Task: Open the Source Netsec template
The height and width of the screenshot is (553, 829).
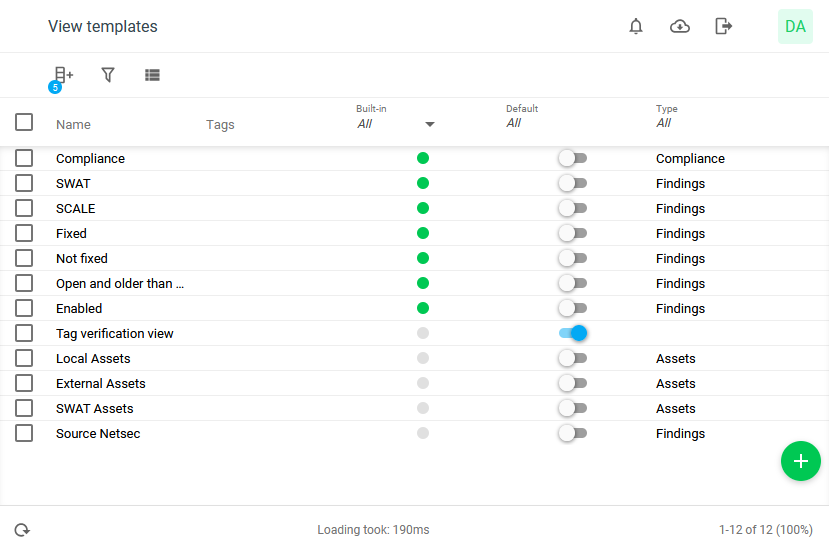Action: tap(98, 434)
